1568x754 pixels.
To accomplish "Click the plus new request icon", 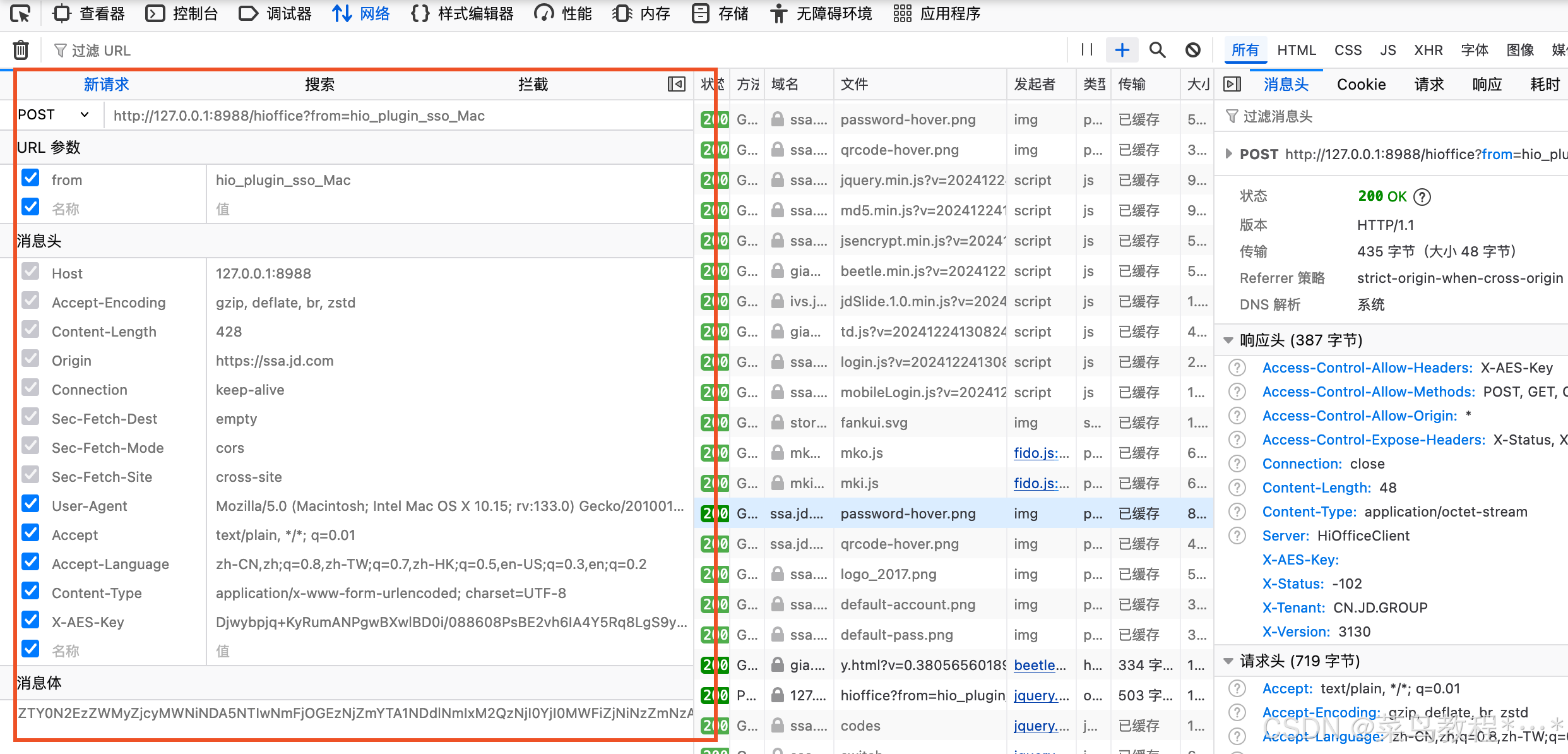I will (x=1122, y=50).
